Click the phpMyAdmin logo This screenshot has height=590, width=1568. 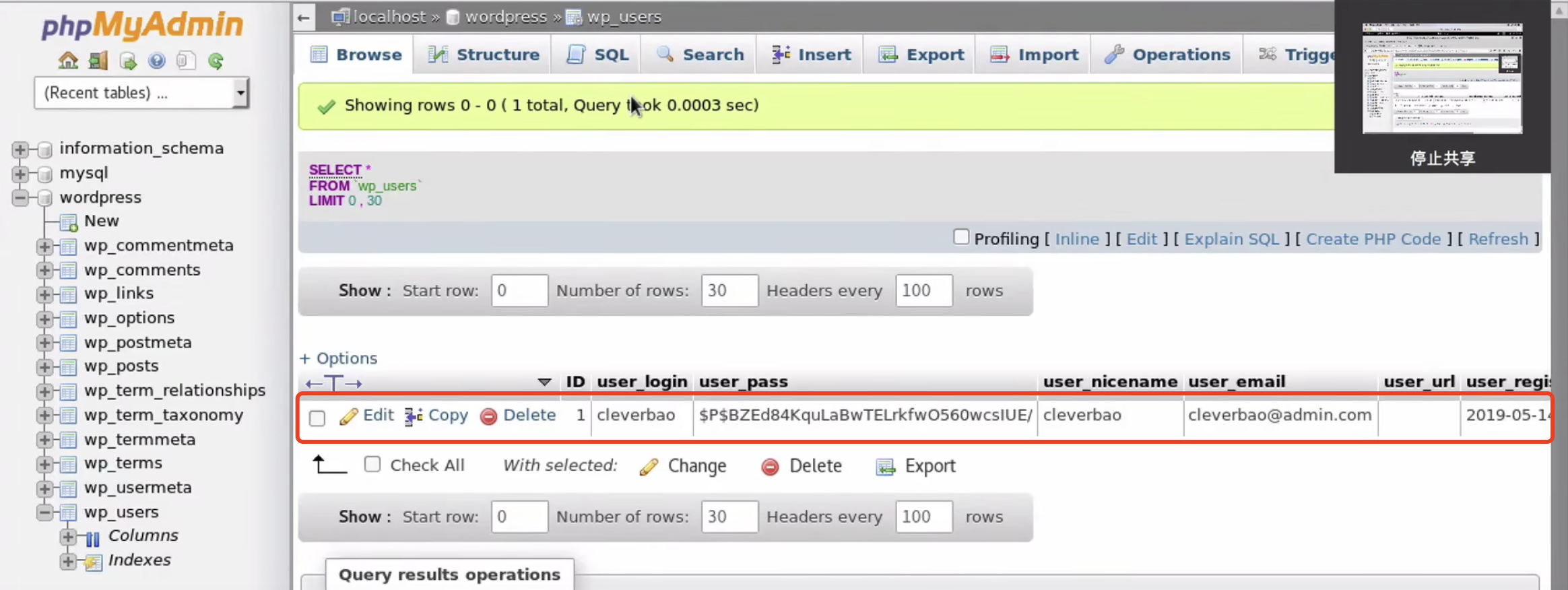(x=142, y=25)
